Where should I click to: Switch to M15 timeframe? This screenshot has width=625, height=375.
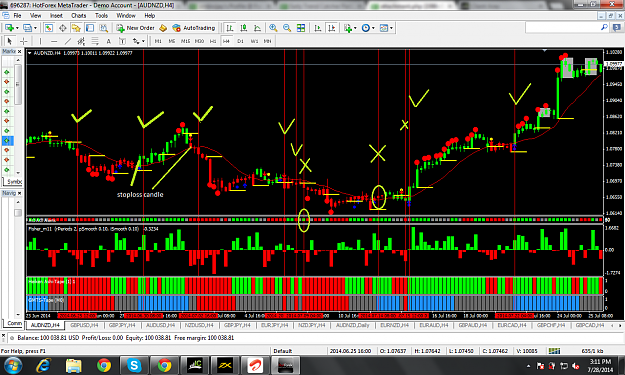pyautogui.click(x=185, y=41)
